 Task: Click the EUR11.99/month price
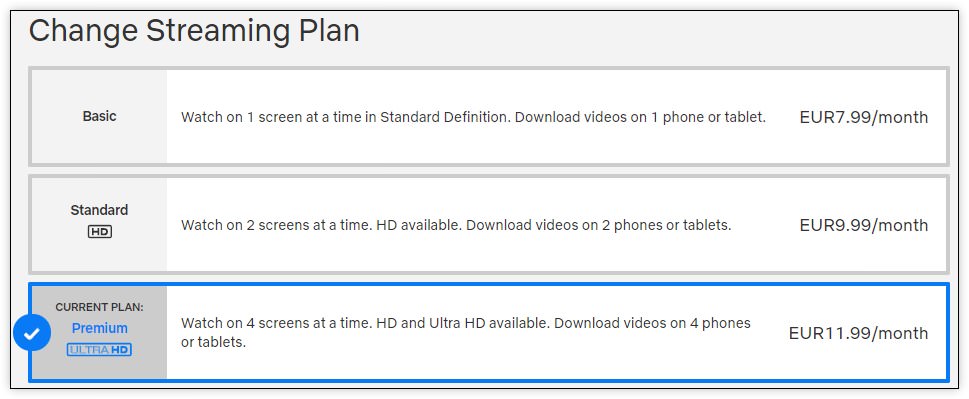tap(858, 334)
